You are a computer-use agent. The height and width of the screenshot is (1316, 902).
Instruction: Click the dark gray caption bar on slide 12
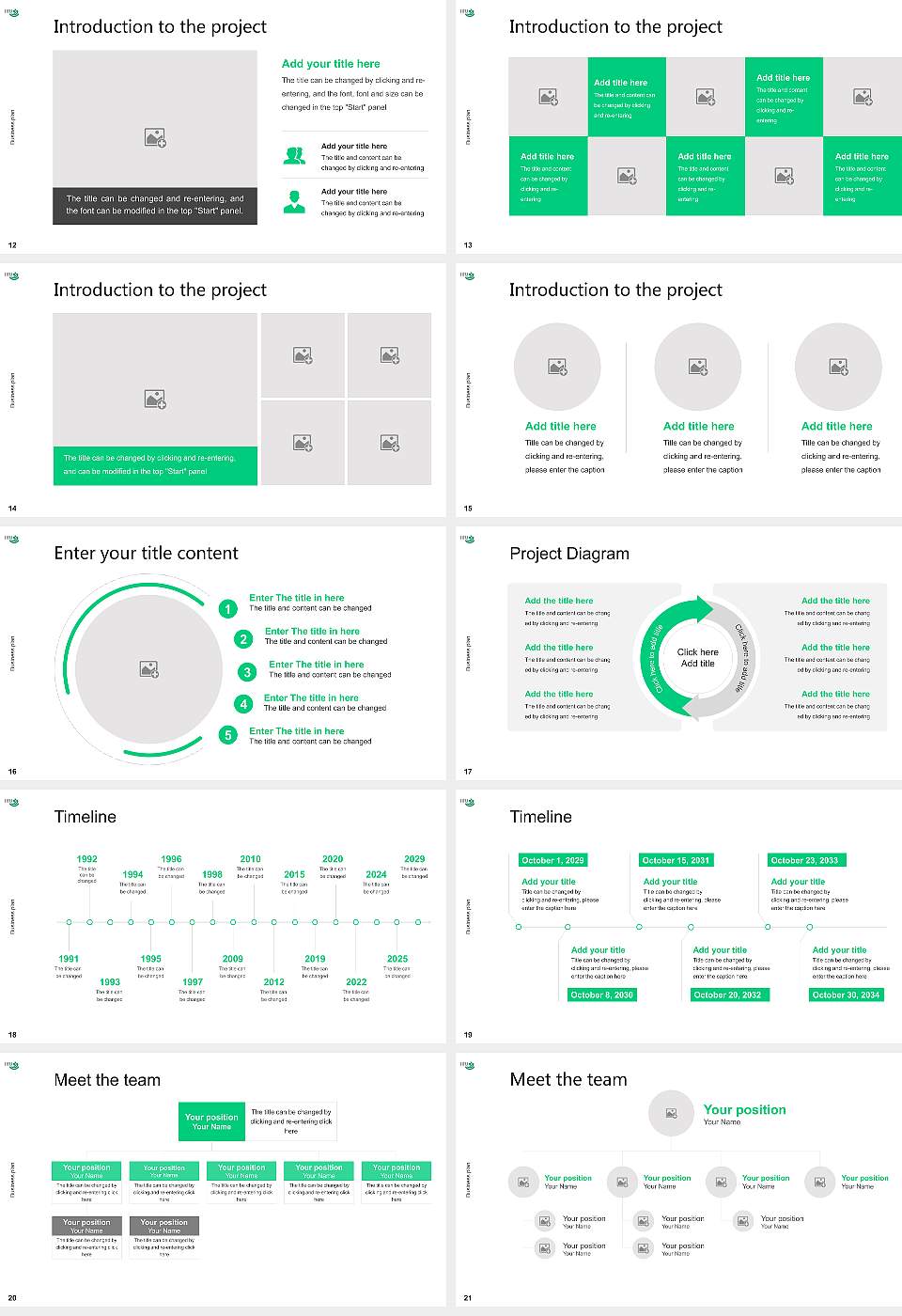coord(155,205)
